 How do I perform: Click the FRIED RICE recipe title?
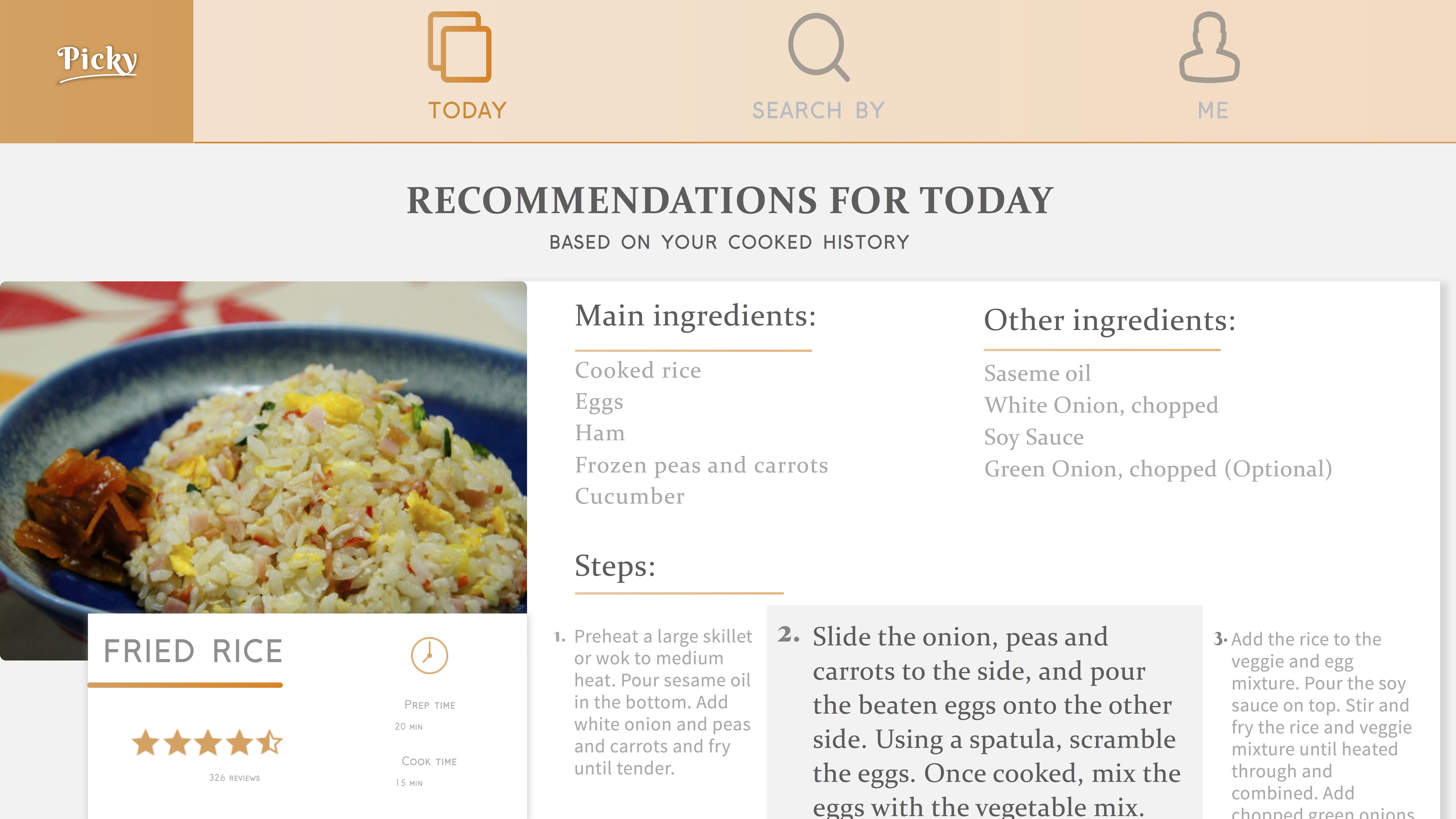pos(193,651)
